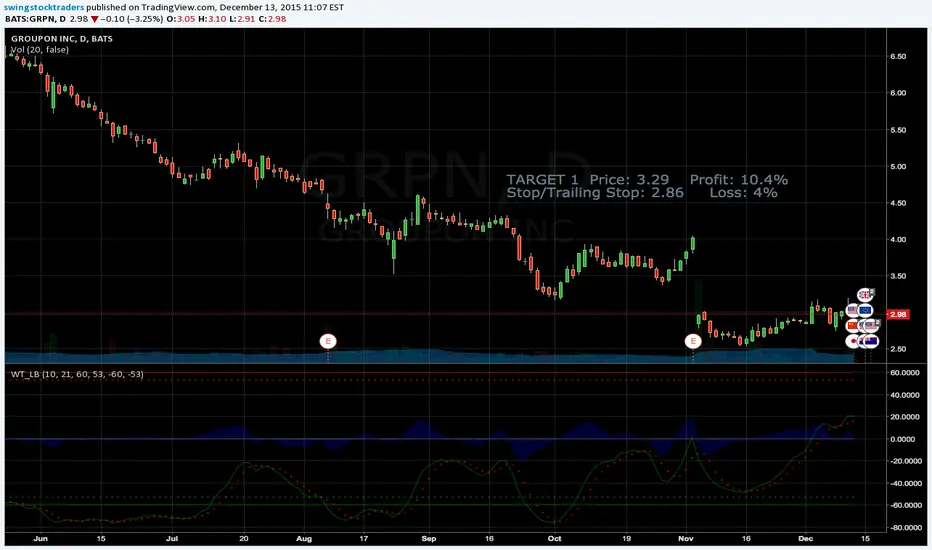Click the Sep label on time axis
This screenshot has height=550, width=932.
point(429,539)
